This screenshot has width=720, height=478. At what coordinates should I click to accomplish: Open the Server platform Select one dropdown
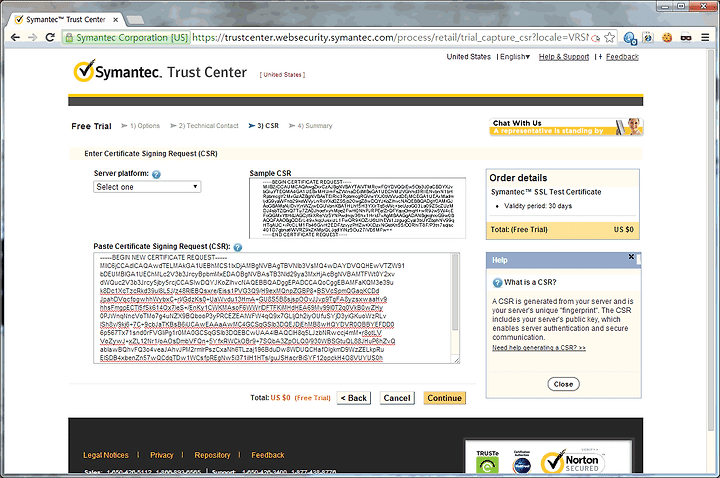[147, 187]
